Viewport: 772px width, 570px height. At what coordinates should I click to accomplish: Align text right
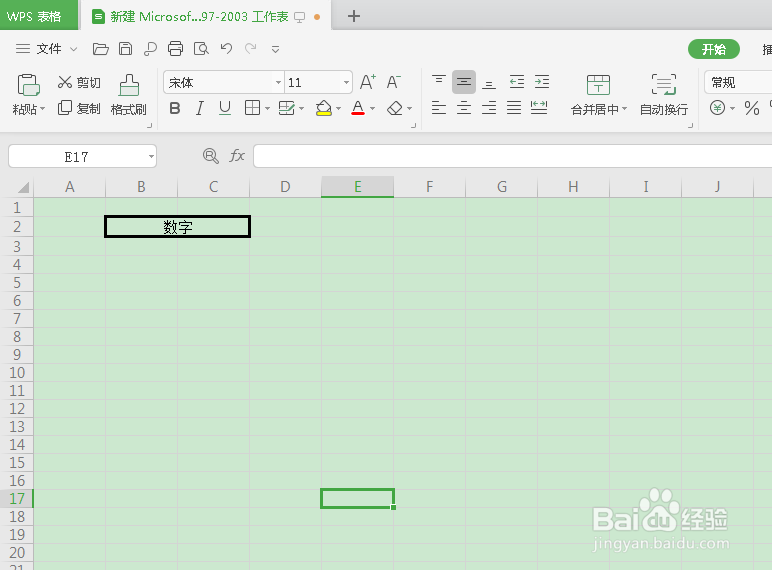(488, 107)
